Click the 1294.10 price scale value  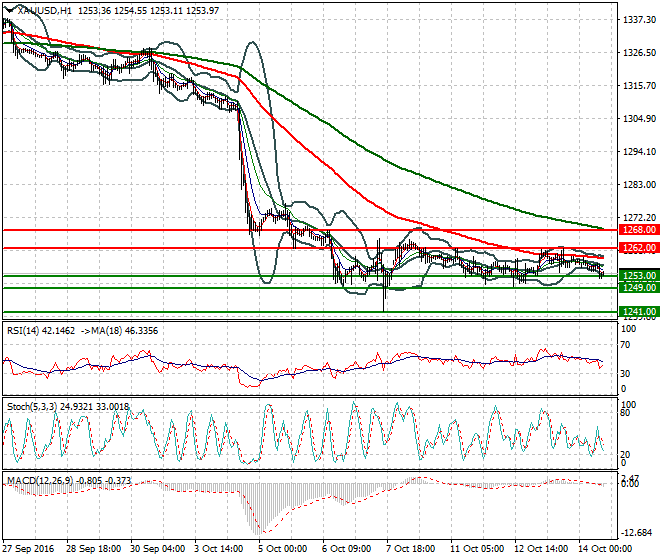[639, 152]
